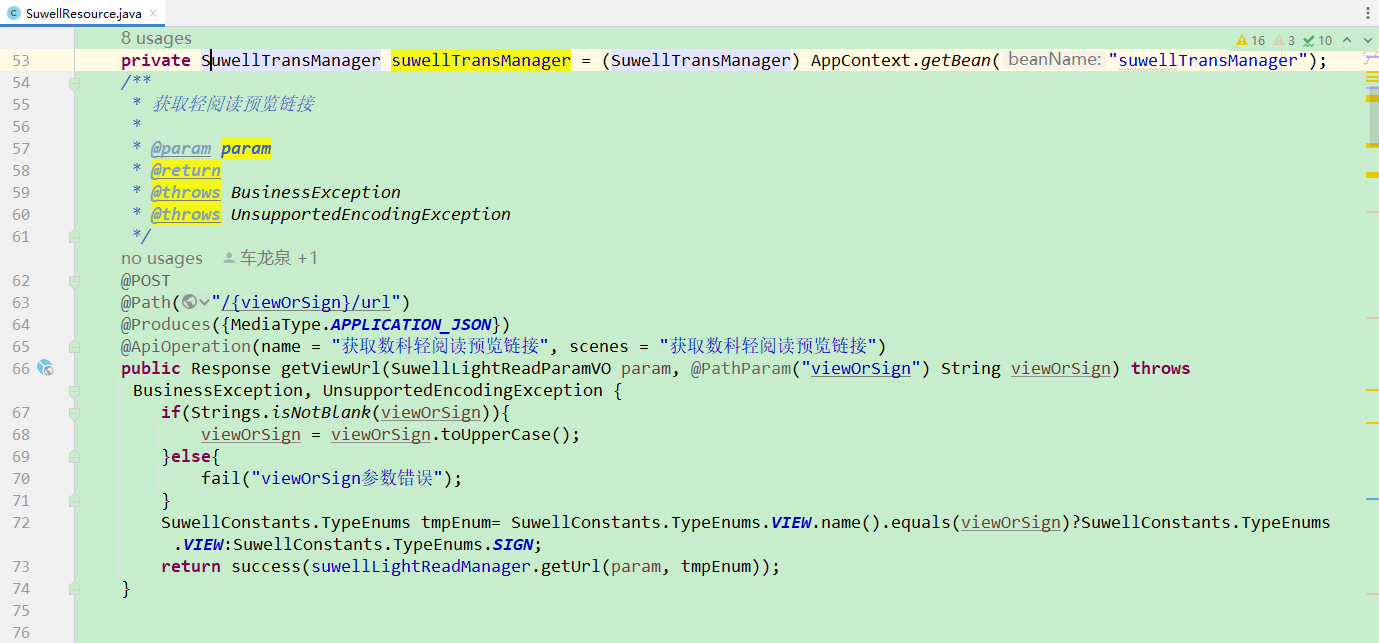This screenshot has height=643, width=1379.
Task: Click the web endpoint gutter icon on line 66
Action: (x=45, y=368)
